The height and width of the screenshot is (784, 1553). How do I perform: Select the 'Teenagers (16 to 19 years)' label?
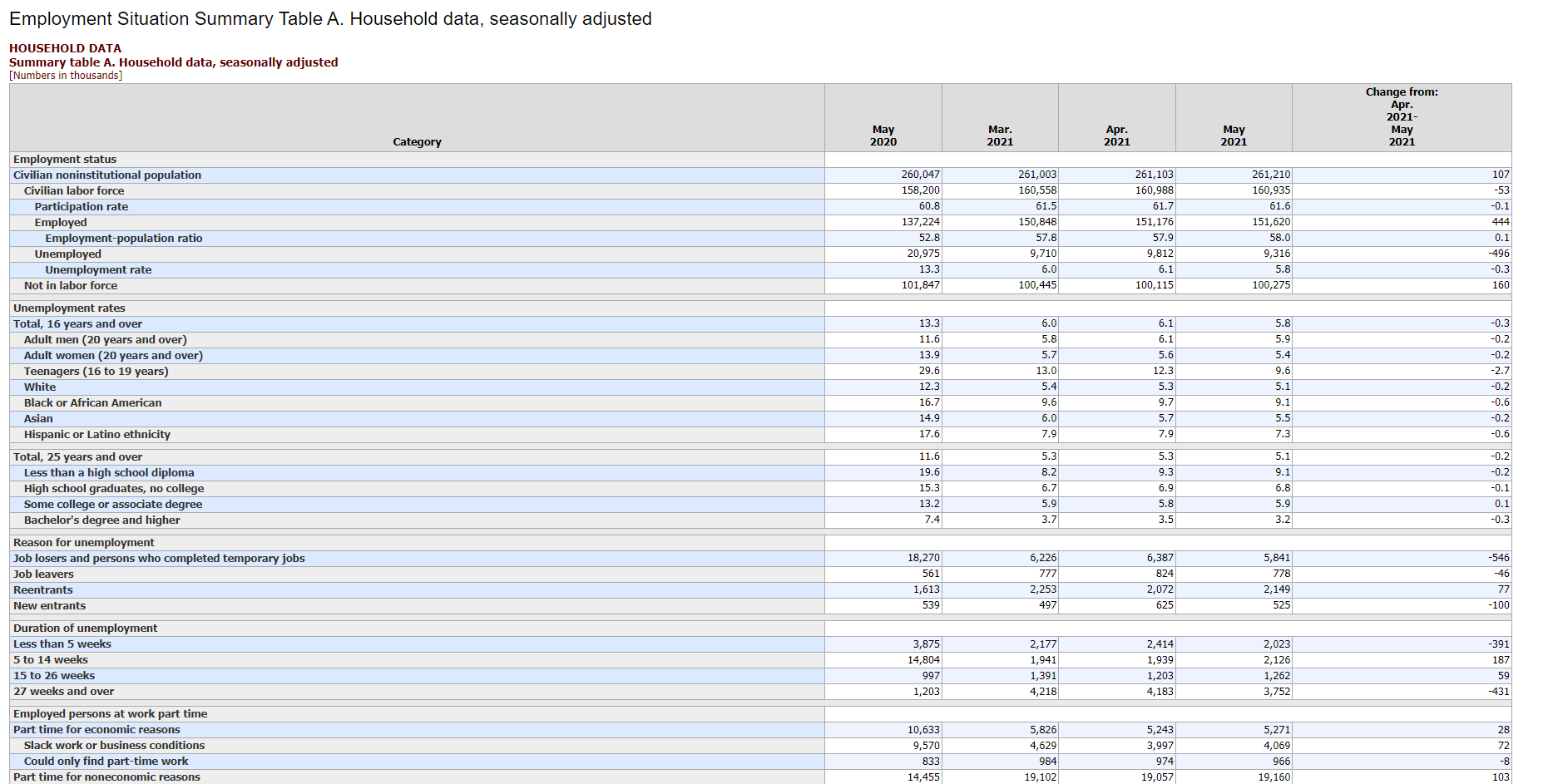pyautogui.click(x=96, y=372)
